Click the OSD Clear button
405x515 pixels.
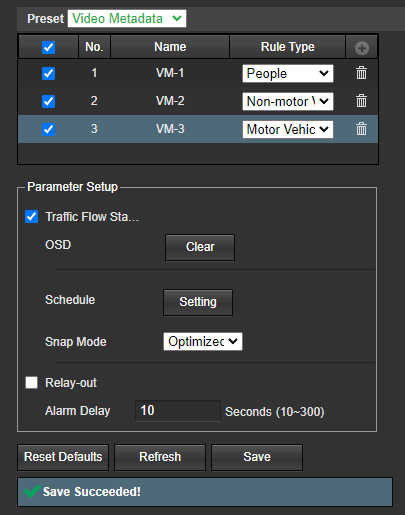coord(200,247)
